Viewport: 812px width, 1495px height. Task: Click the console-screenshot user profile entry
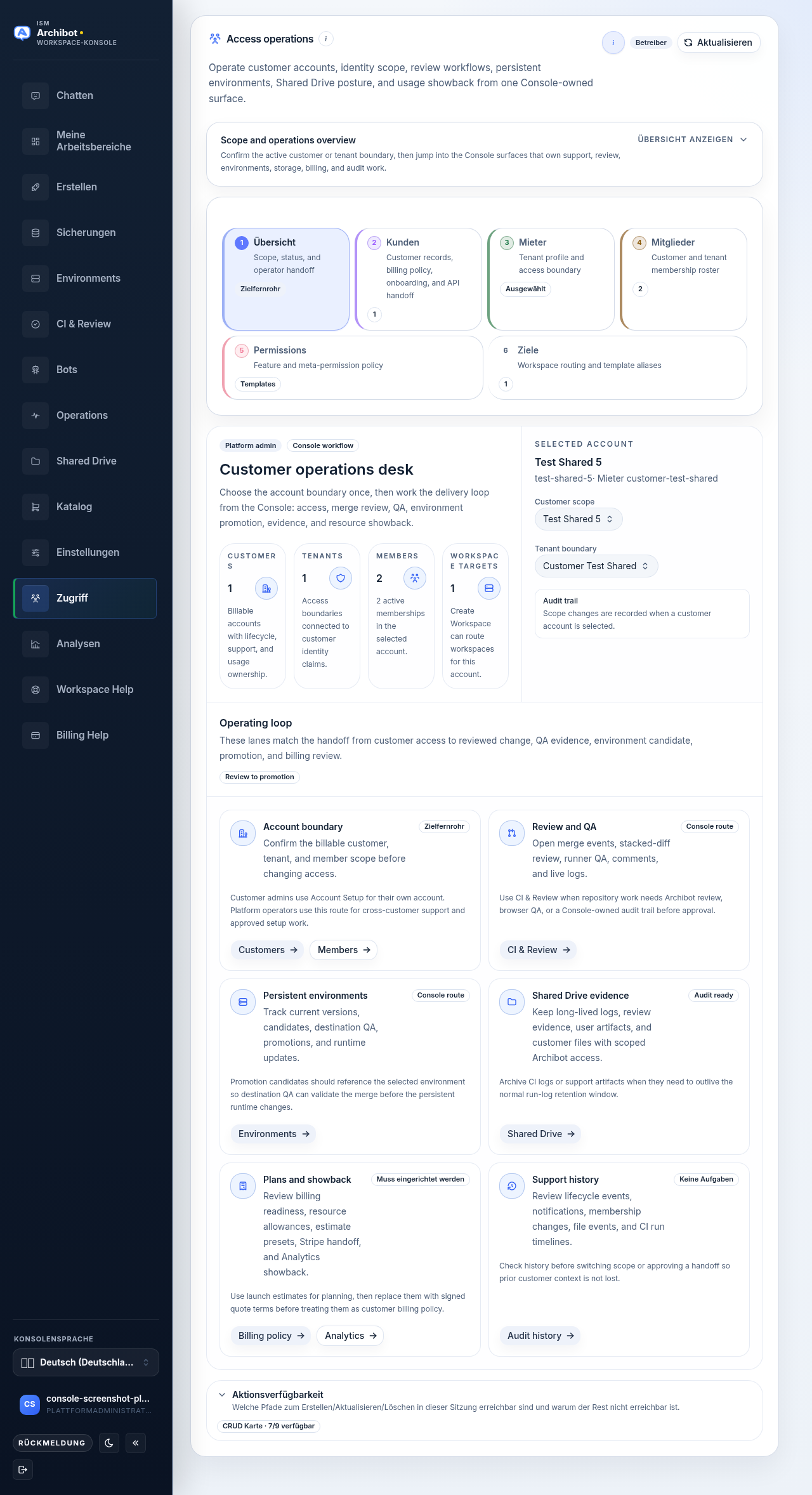pyautogui.click(x=86, y=1404)
